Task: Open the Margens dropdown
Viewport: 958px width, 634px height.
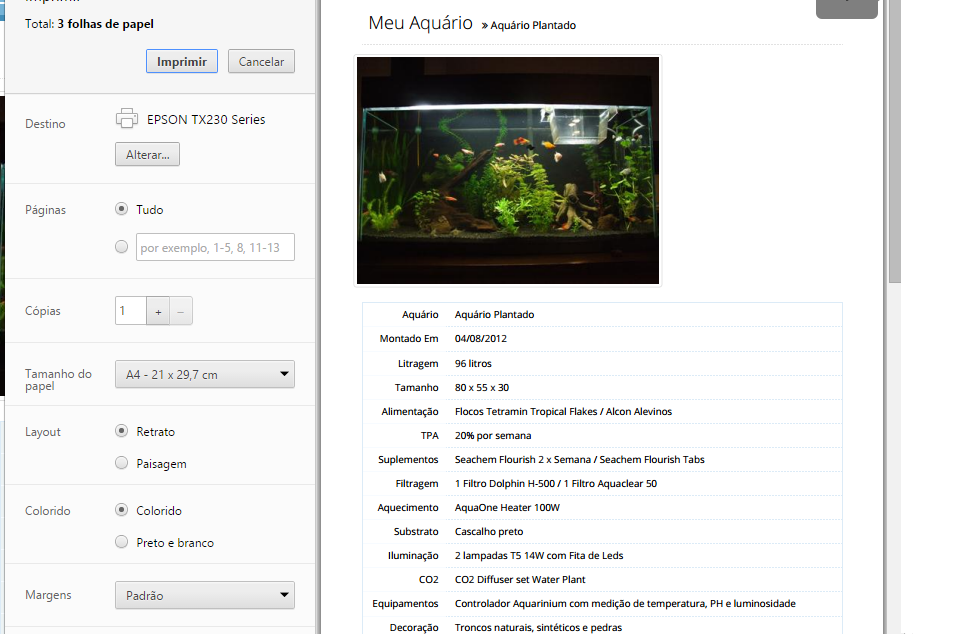Action: [205, 595]
